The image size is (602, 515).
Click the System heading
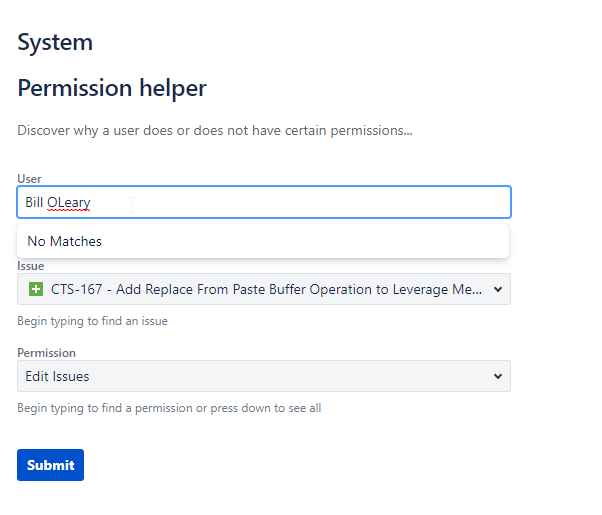coord(55,42)
